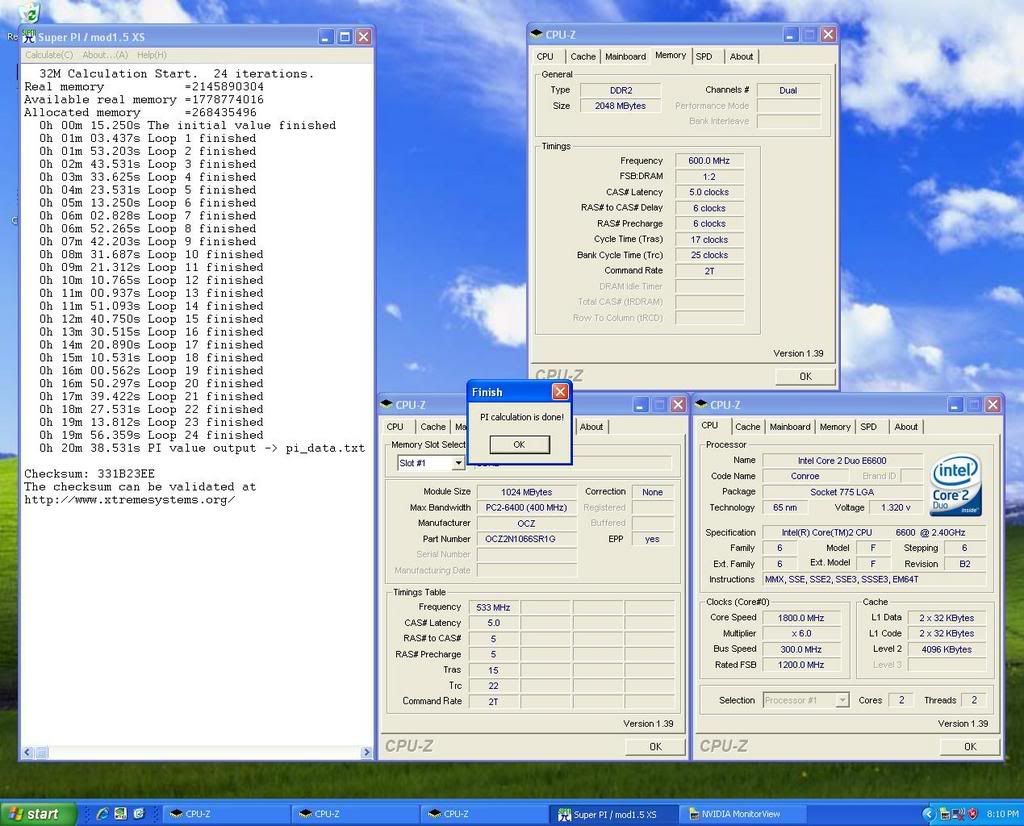The height and width of the screenshot is (826, 1024).
Task: Close the Finish dialog with X
Action: coord(560,391)
